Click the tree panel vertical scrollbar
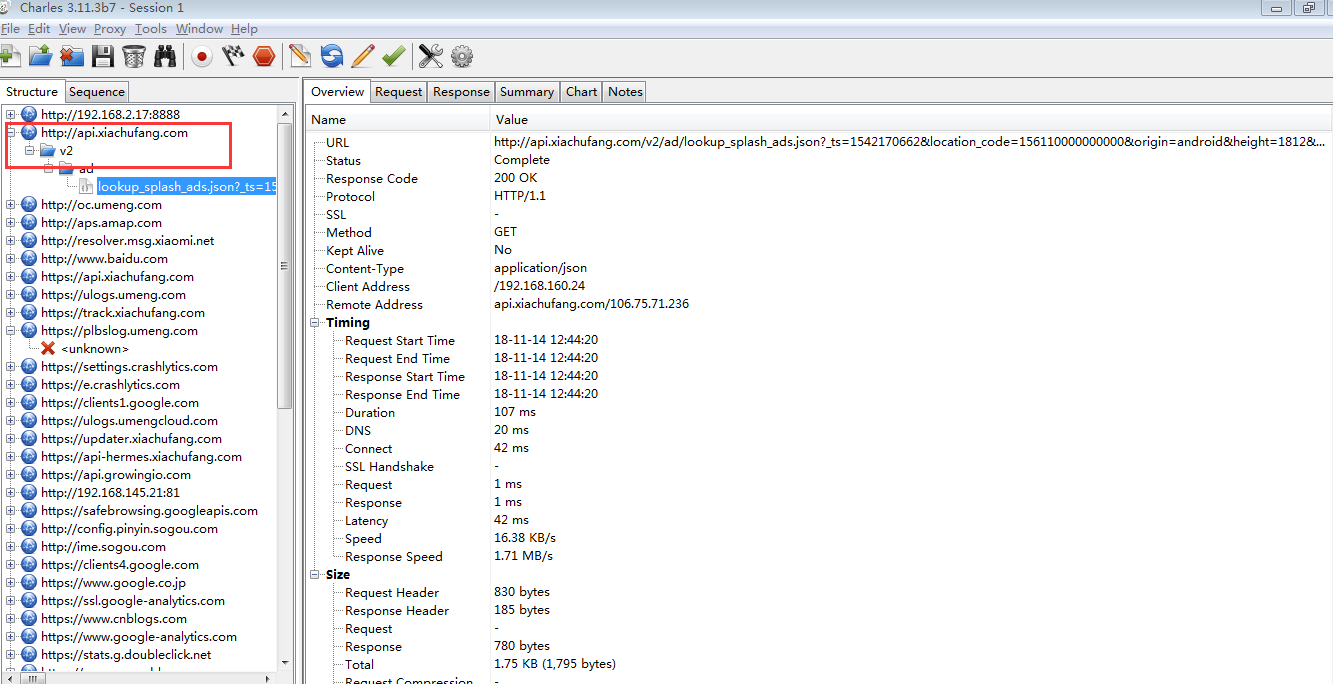1333x684 pixels. (285, 265)
